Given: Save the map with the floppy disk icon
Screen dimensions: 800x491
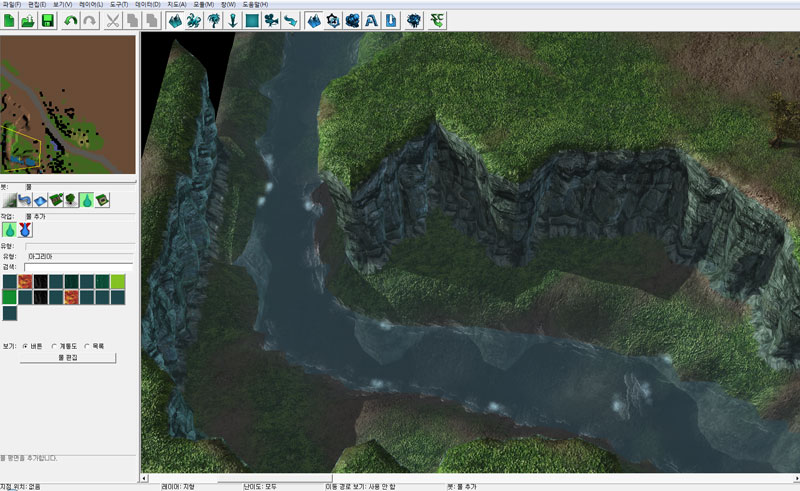Looking at the screenshot, I should [48, 21].
